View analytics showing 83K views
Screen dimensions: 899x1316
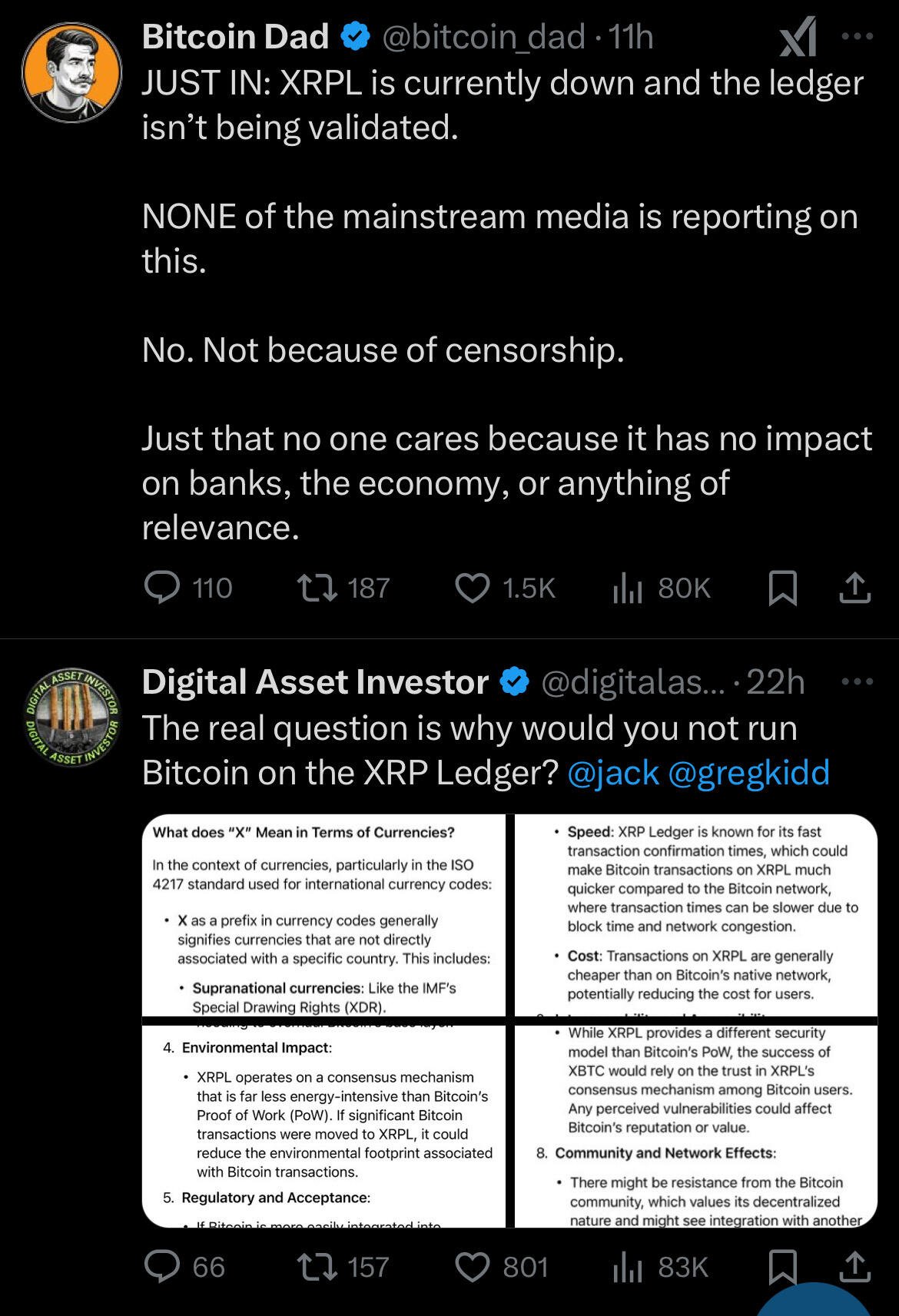661,1267
